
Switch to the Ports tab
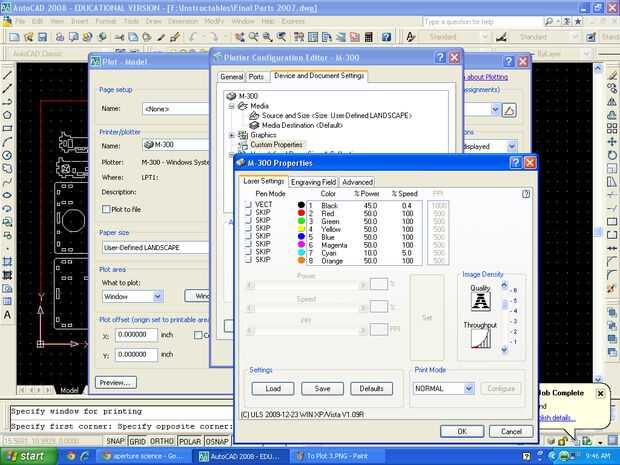256,77
